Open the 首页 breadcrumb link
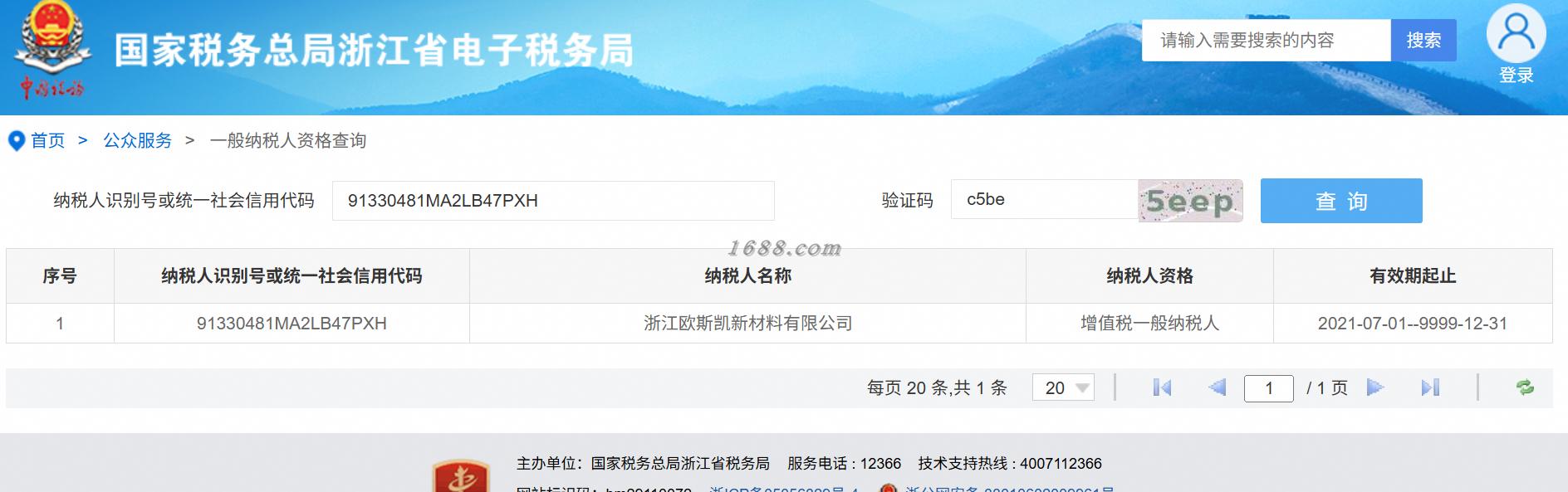1568x492 pixels. pos(47,140)
